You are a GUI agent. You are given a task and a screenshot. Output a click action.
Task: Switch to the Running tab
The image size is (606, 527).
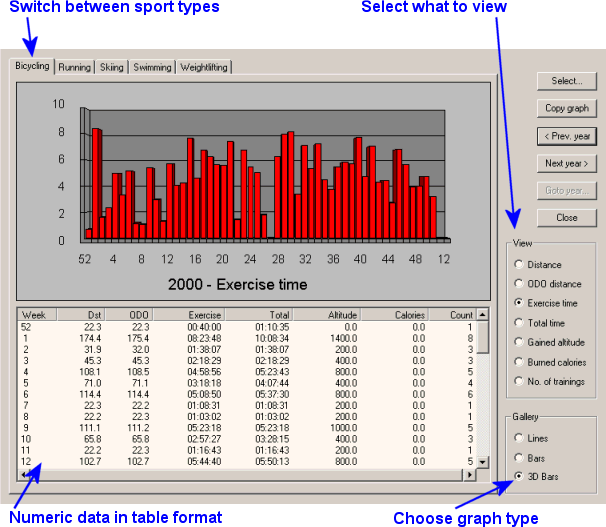tap(74, 68)
